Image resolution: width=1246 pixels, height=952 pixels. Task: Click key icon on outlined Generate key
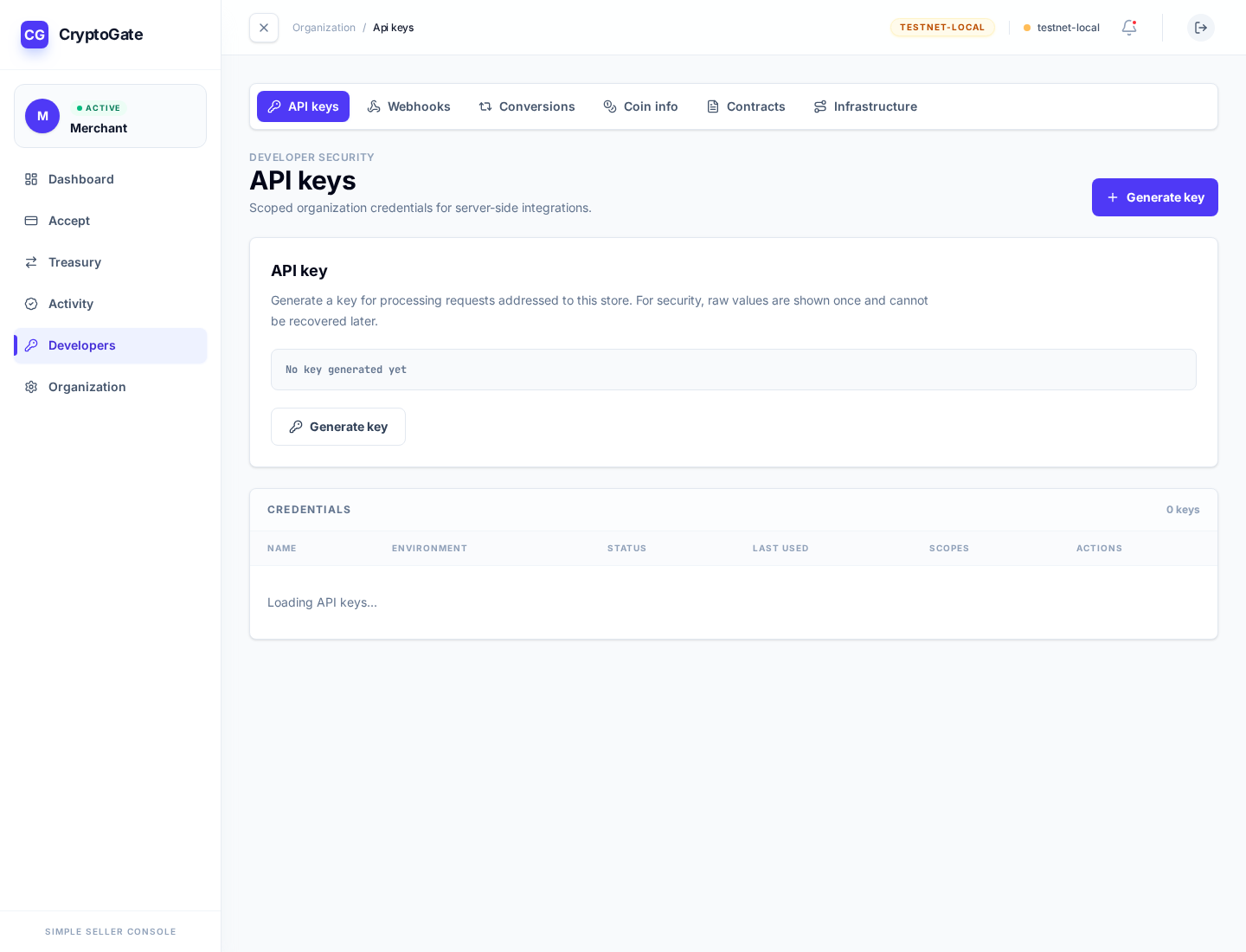tap(296, 427)
